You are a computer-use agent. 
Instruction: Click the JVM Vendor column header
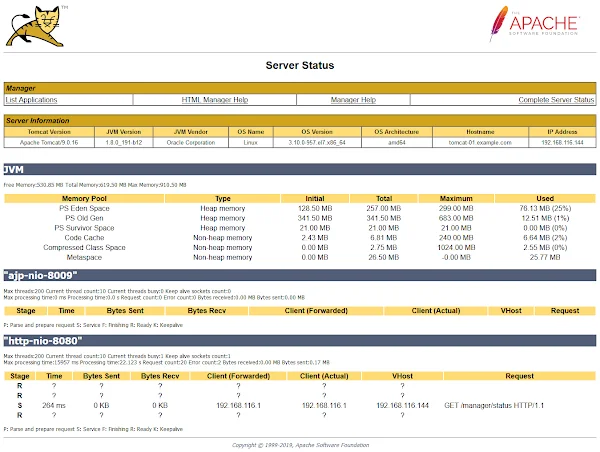click(x=191, y=132)
